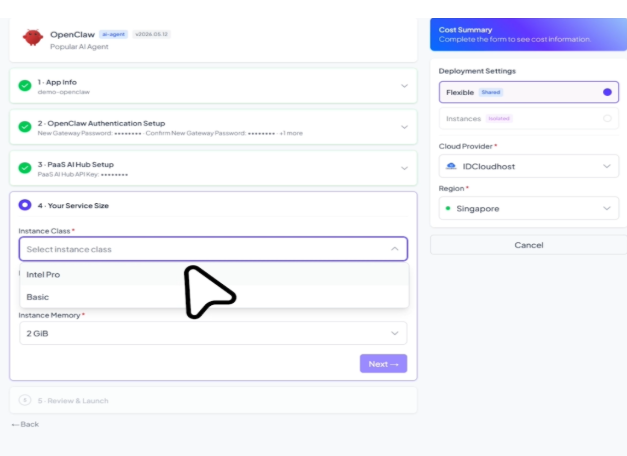Select the Instances Isolated radio button
The width and height of the screenshot is (627, 456).
pyautogui.click(x=607, y=118)
